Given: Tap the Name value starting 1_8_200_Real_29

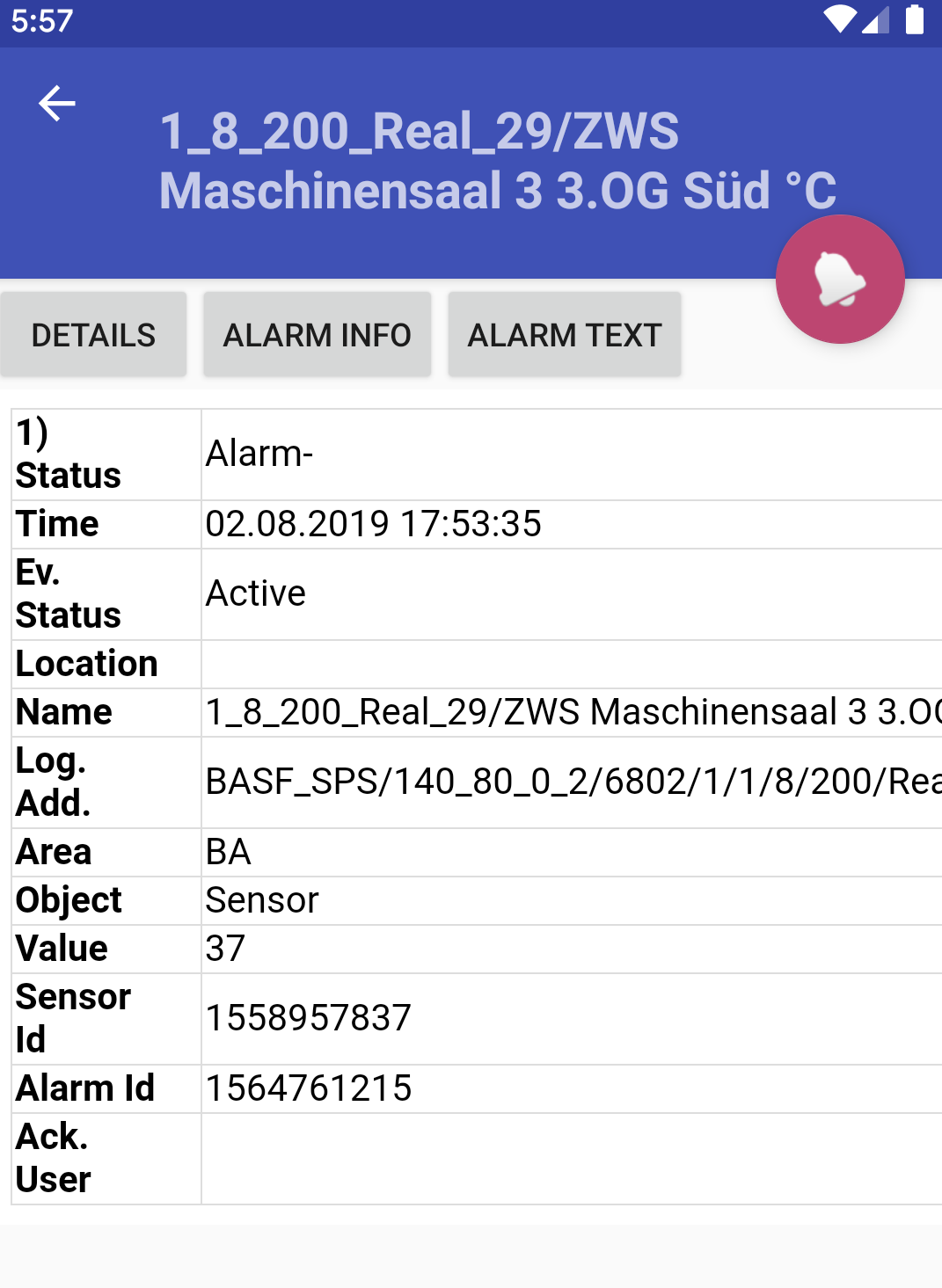Looking at the screenshot, I should coord(572,713).
